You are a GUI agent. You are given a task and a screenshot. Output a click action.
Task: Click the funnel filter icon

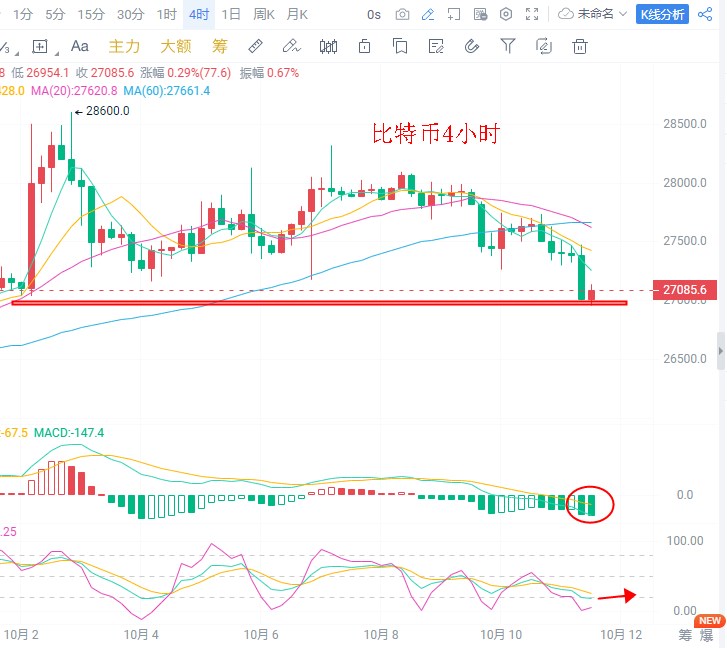click(507, 46)
